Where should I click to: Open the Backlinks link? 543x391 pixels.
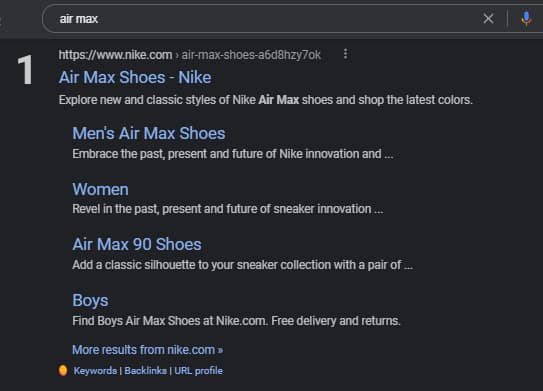(x=145, y=371)
